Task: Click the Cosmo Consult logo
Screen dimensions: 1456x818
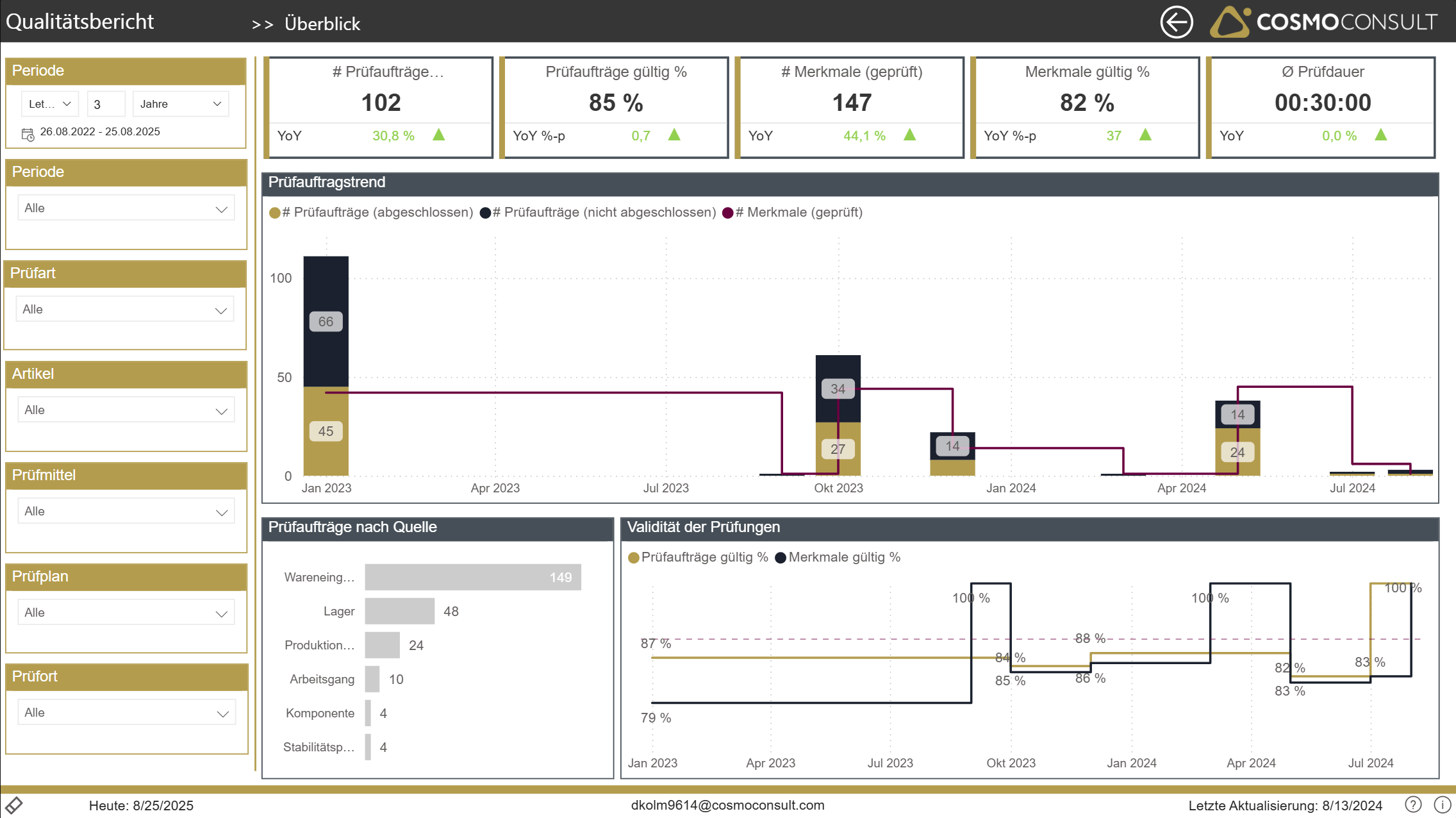Action: pos(1323,22)
